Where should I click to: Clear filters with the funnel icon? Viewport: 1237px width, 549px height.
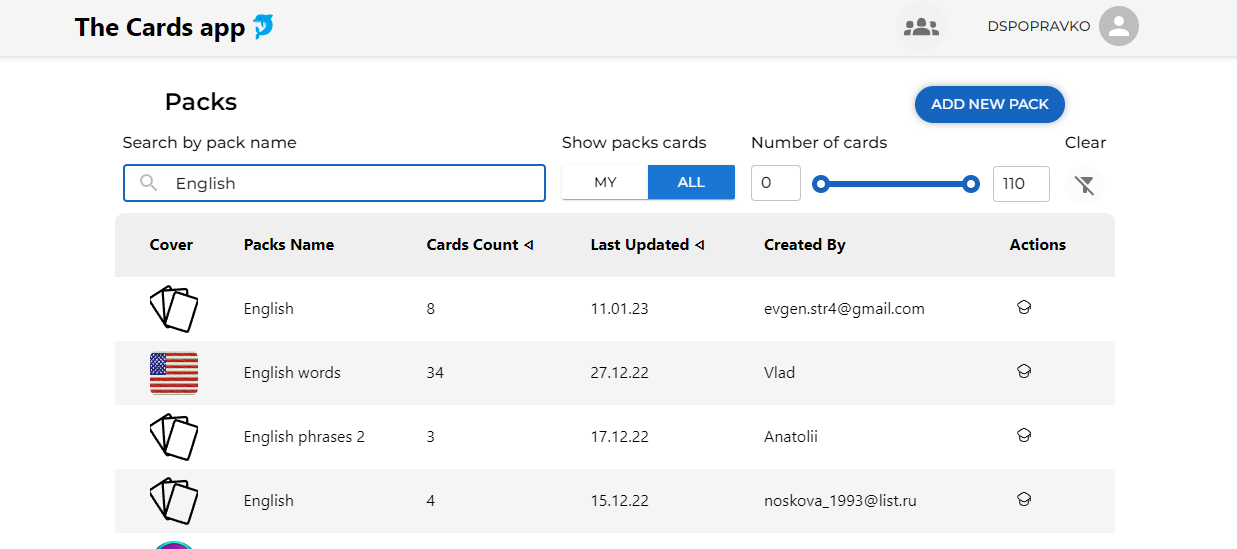[1085, 184]
